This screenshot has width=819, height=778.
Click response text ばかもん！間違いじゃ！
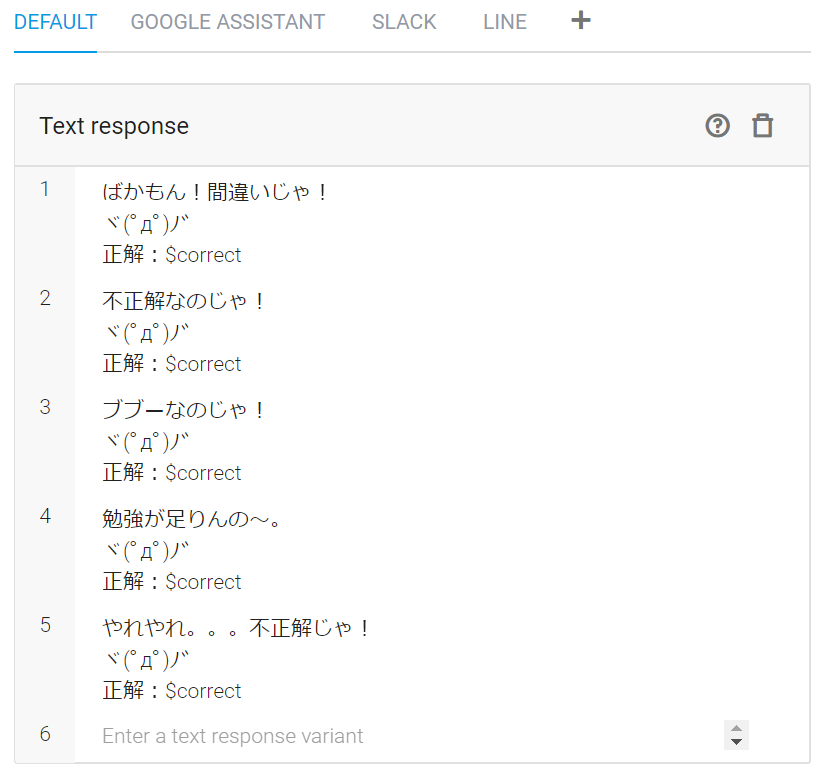(x=216, y=192)
